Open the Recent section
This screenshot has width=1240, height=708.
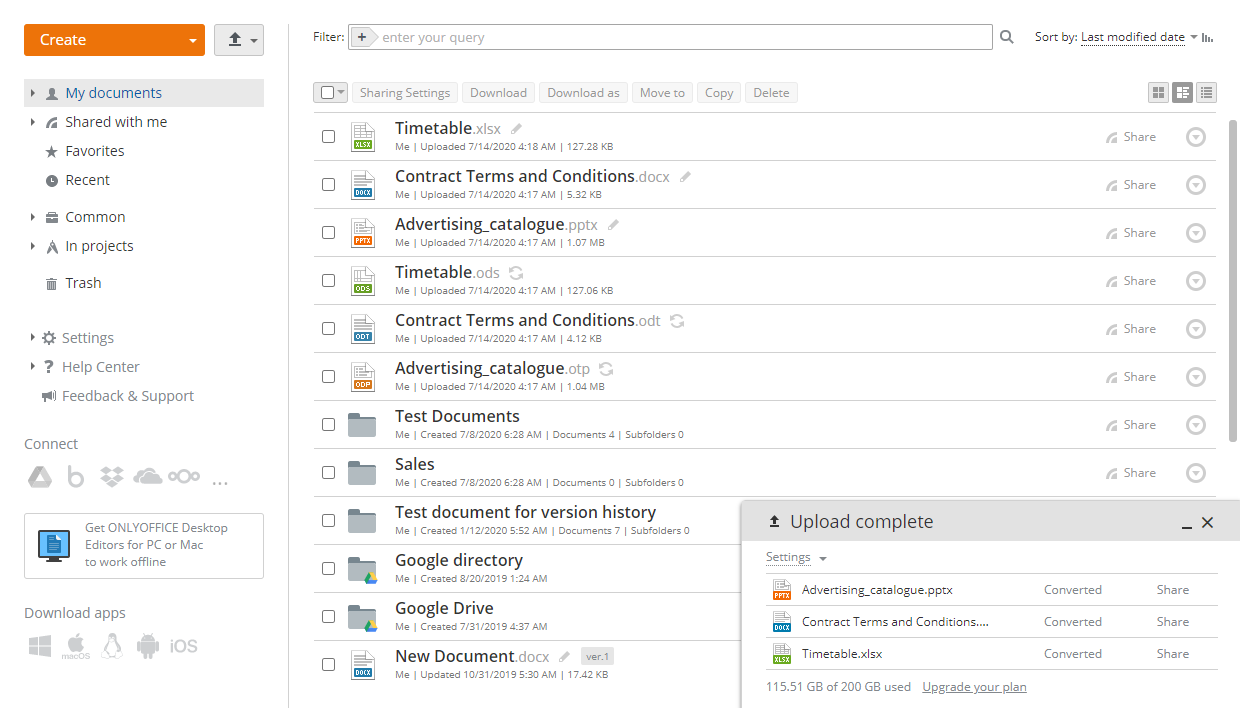coord(89,179)
